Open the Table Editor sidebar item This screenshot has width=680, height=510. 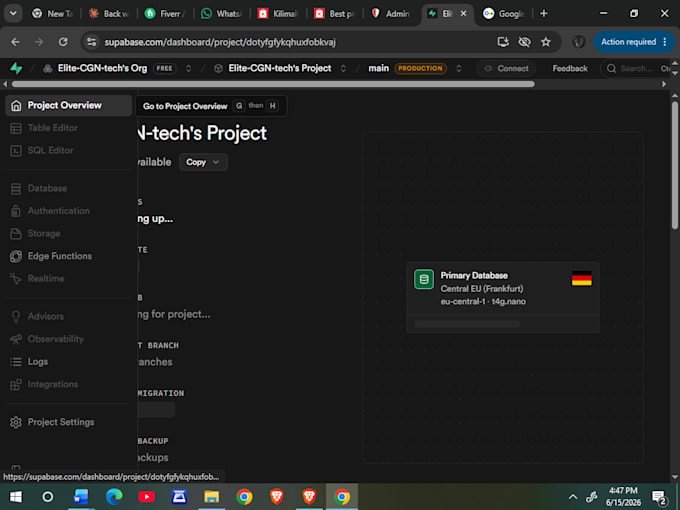69,128
